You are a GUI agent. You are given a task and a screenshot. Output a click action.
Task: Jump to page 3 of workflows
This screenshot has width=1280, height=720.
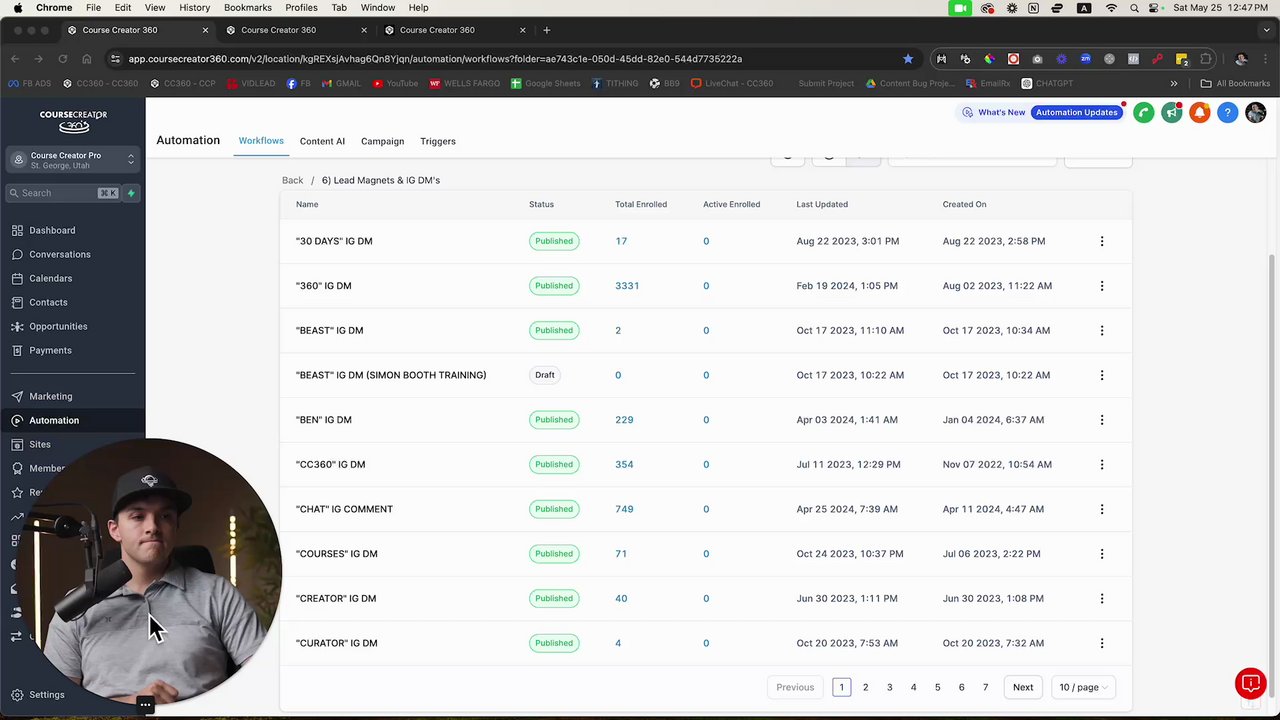click(889, 687)
